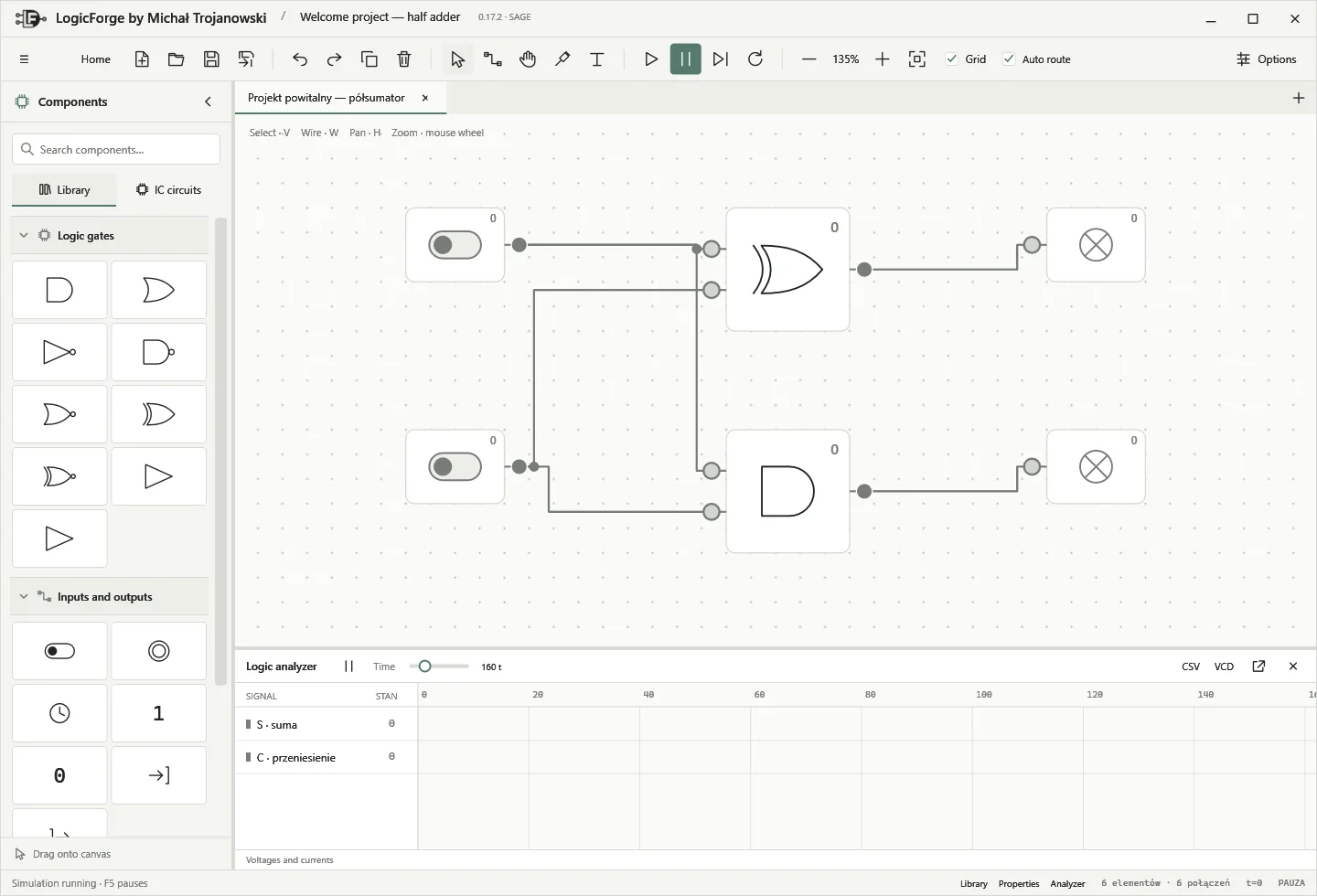Screen dimensions: 1317x896
Task: Zoom in with the plus icon
Action: pos(883,59)
